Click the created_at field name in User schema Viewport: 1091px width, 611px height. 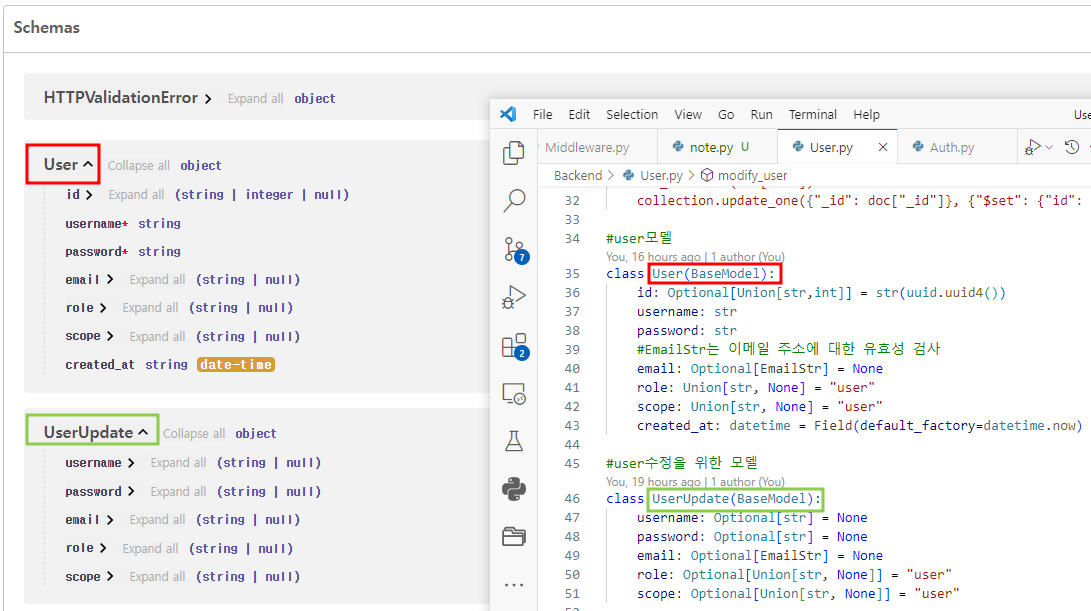(100, 365)
